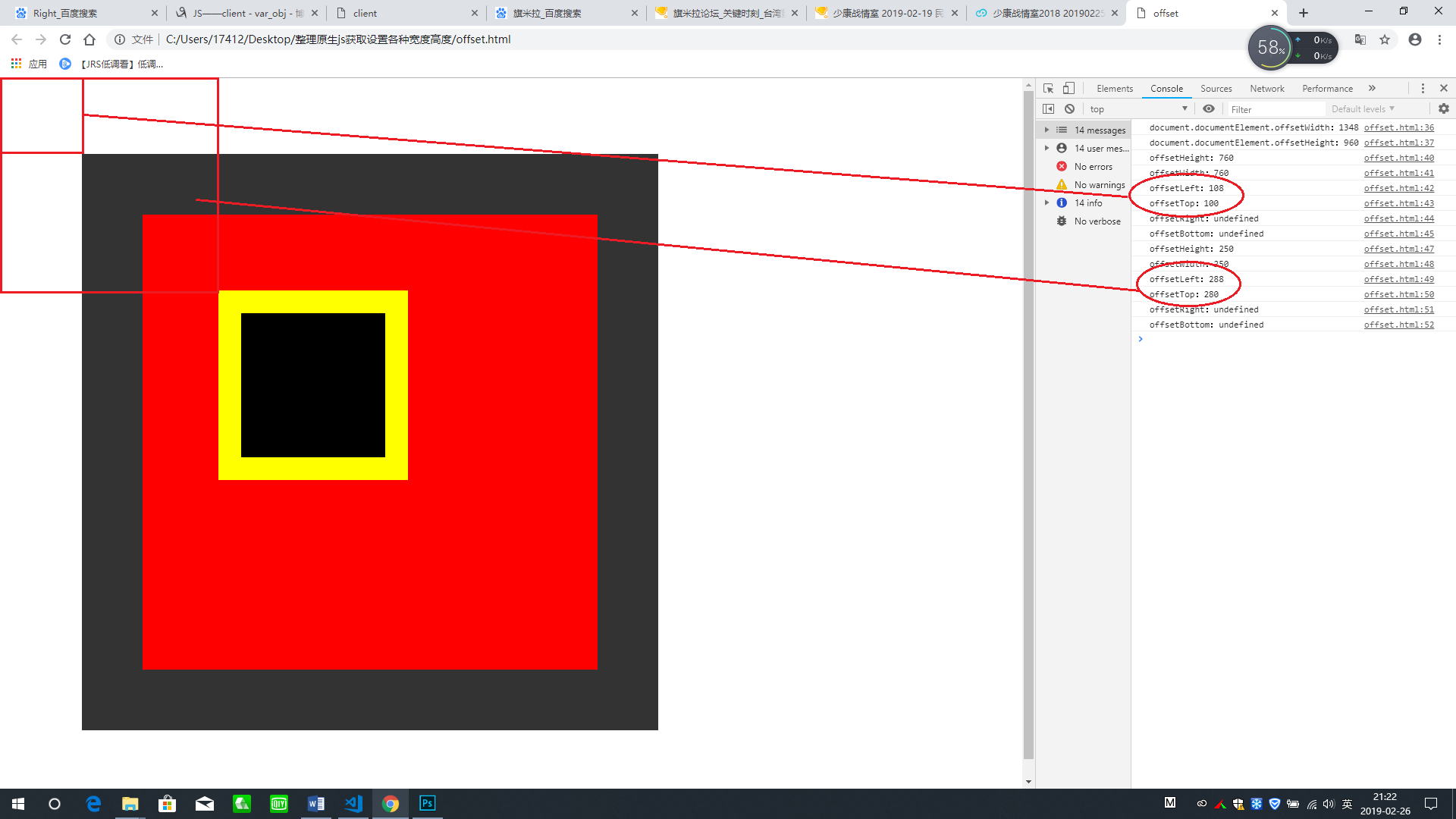The width and height of the screenshot is (1456, 819).
Task: Activate the DevTools inspect element picker
Action: pyautogui.click(x=1048, y=88)
